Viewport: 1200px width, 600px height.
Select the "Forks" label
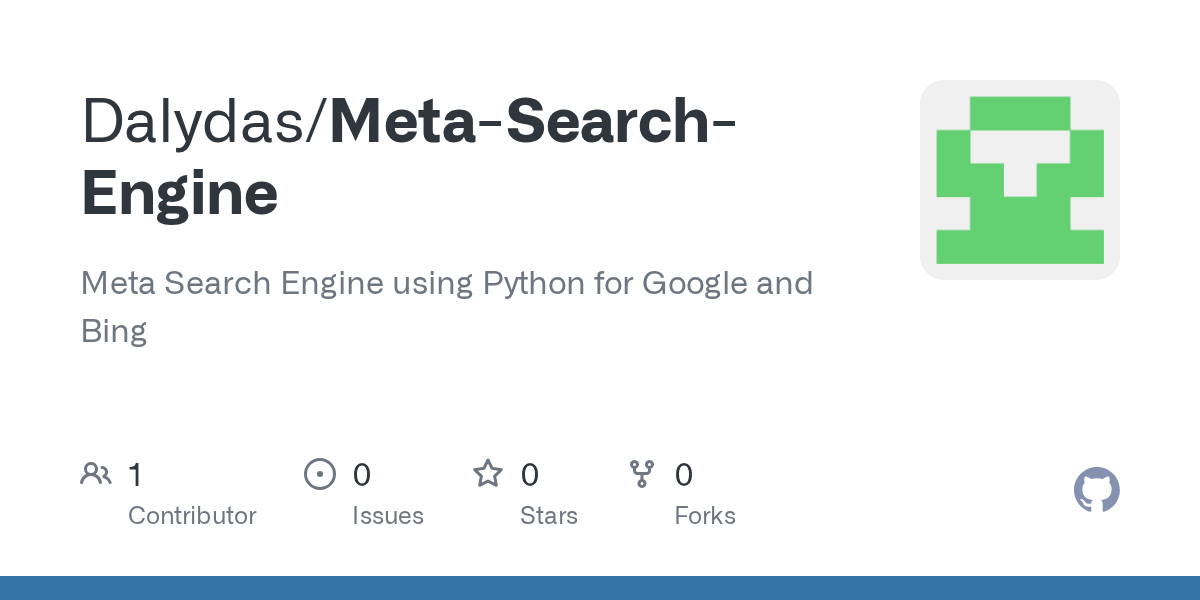coord(705,516)
